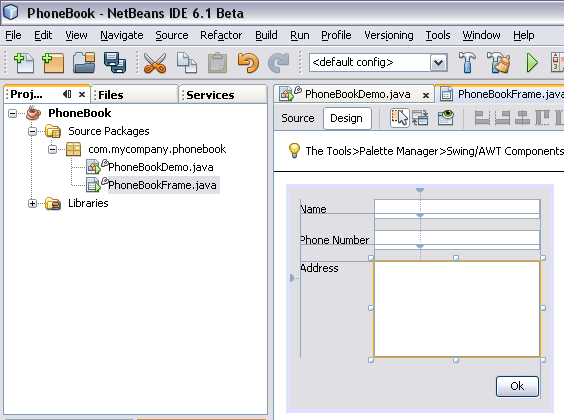
Task: Run the main project with green arrow
Action: pyautogui.click(x=532, y=63)
